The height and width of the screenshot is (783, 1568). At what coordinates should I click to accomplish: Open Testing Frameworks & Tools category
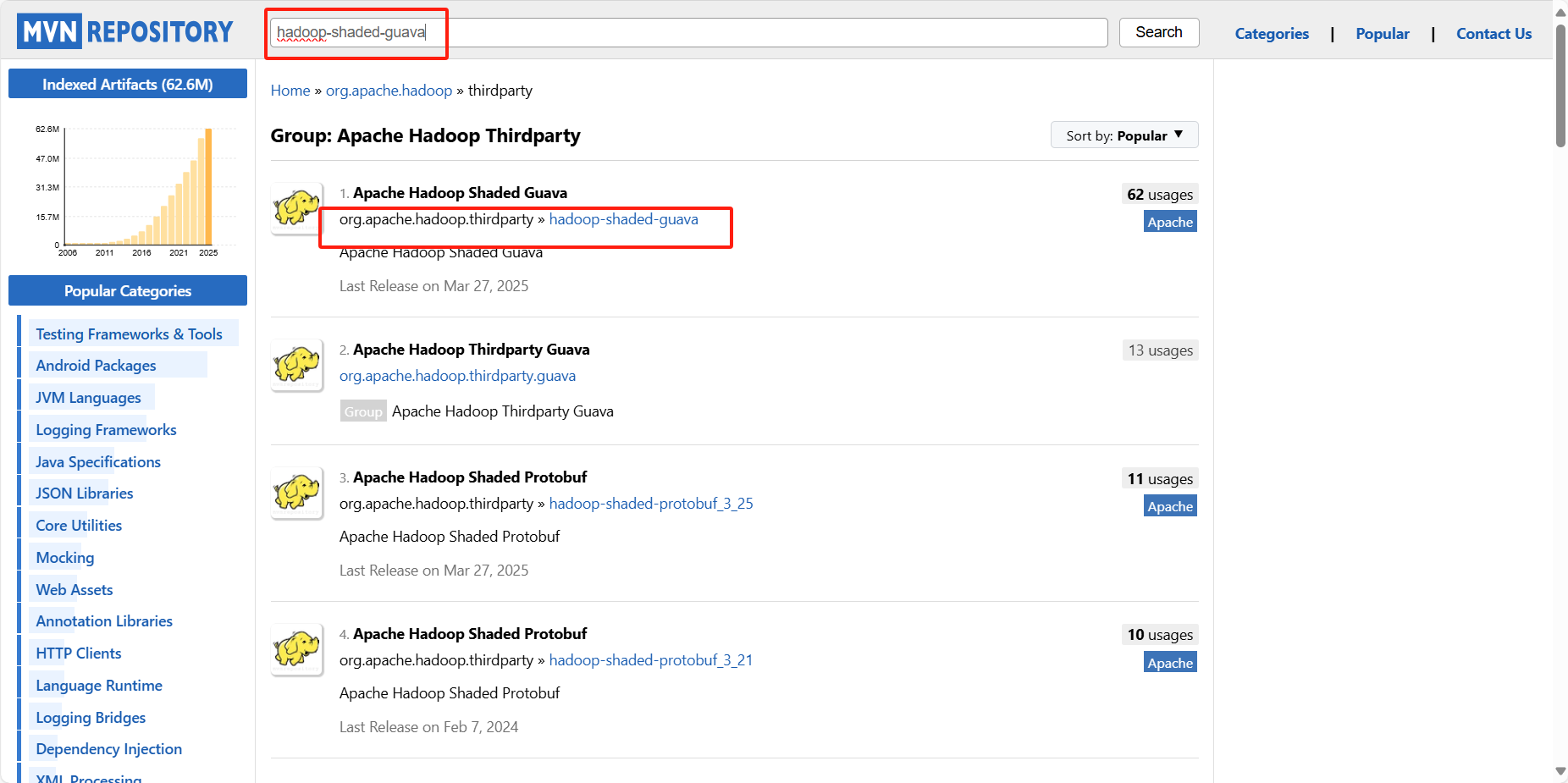coord(129,334)
